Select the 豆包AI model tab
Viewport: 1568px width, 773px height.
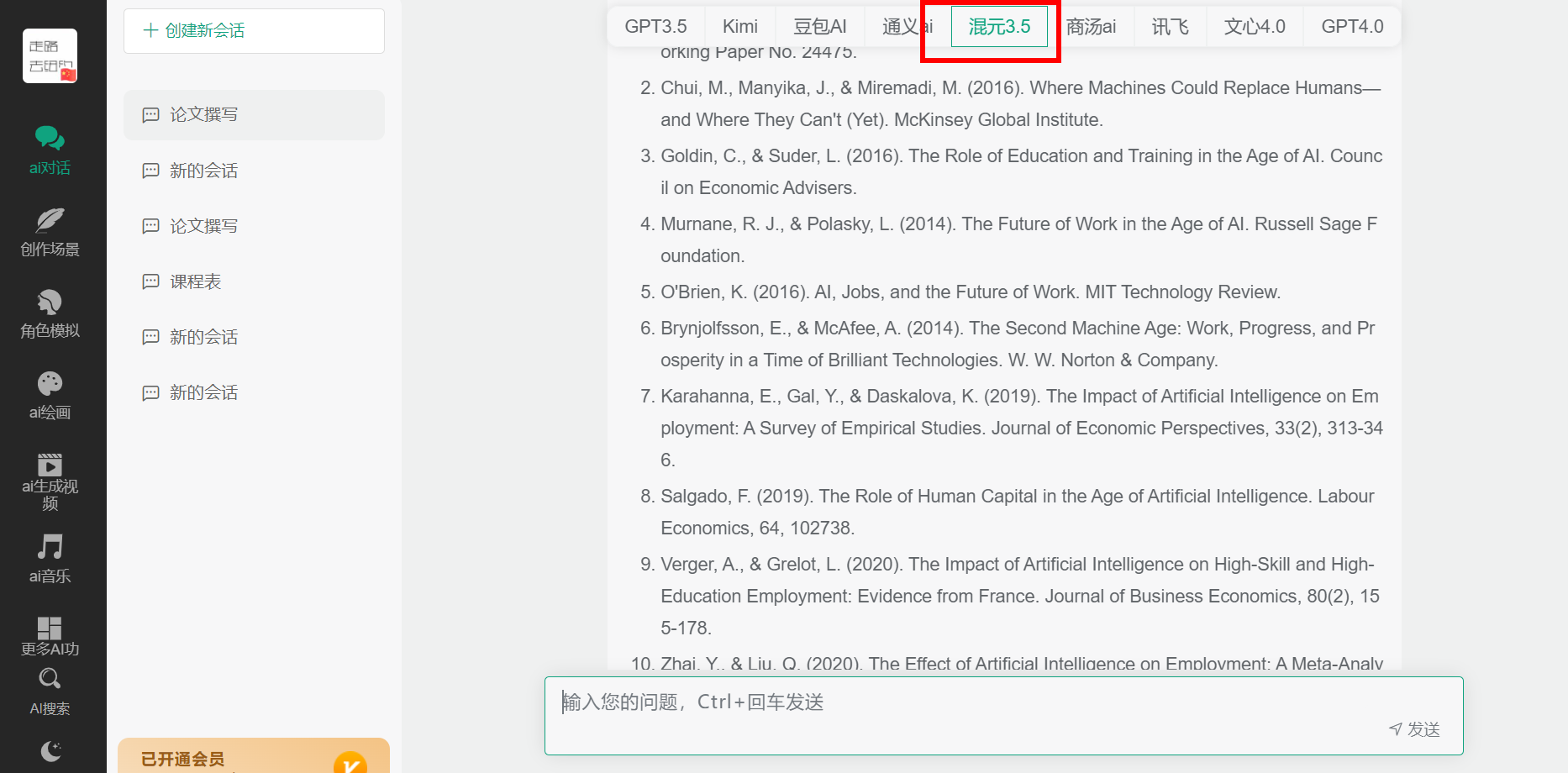(819, 27)
